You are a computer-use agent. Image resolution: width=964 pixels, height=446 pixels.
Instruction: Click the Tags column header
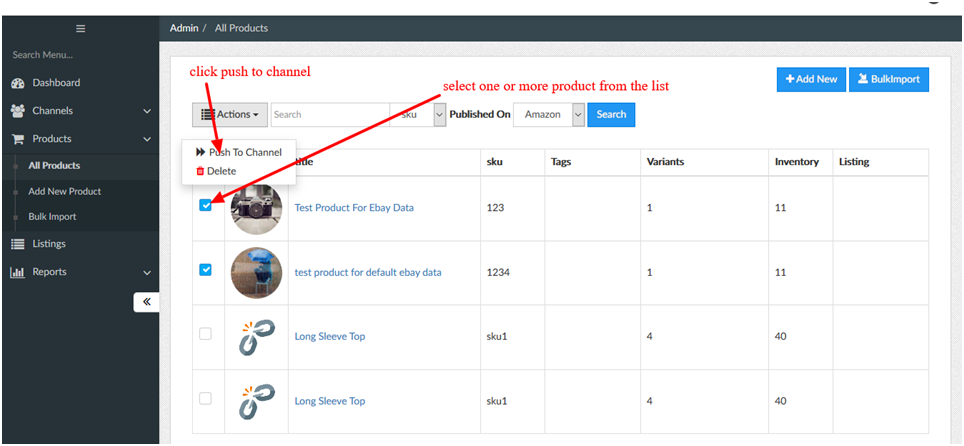pos(561,162)
